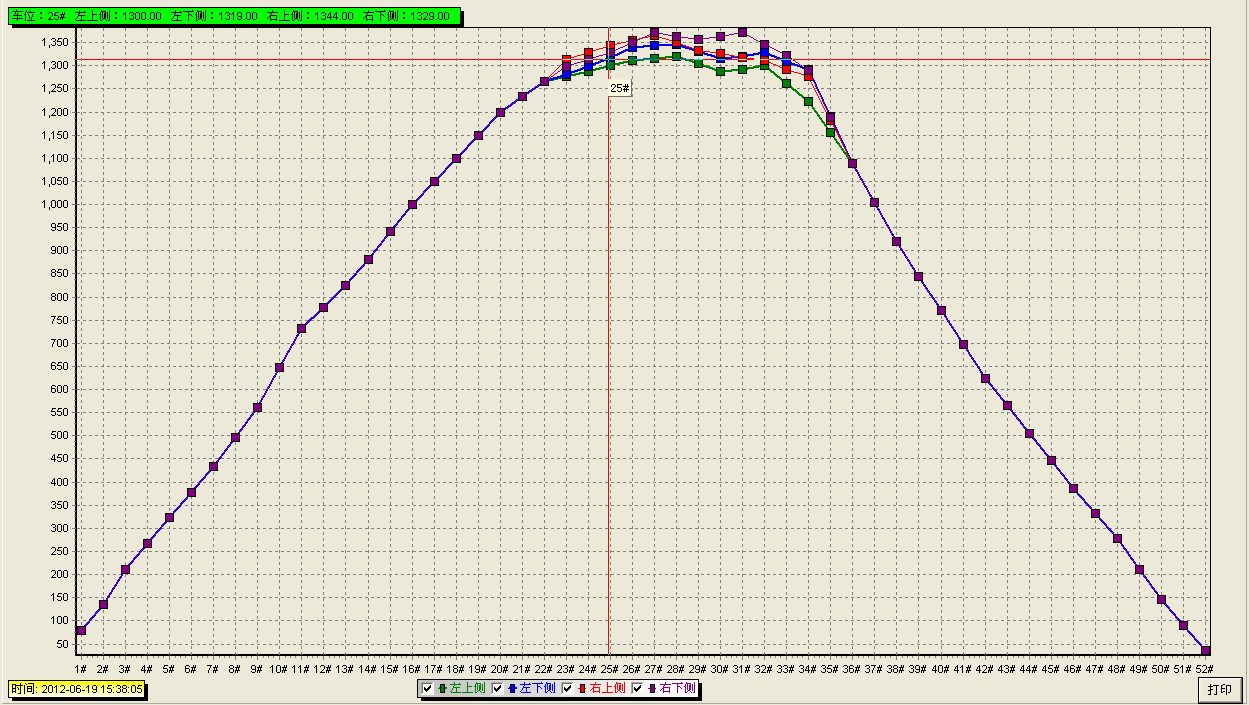Select the data point at position 1#
1249x705 pixels.
81,630
